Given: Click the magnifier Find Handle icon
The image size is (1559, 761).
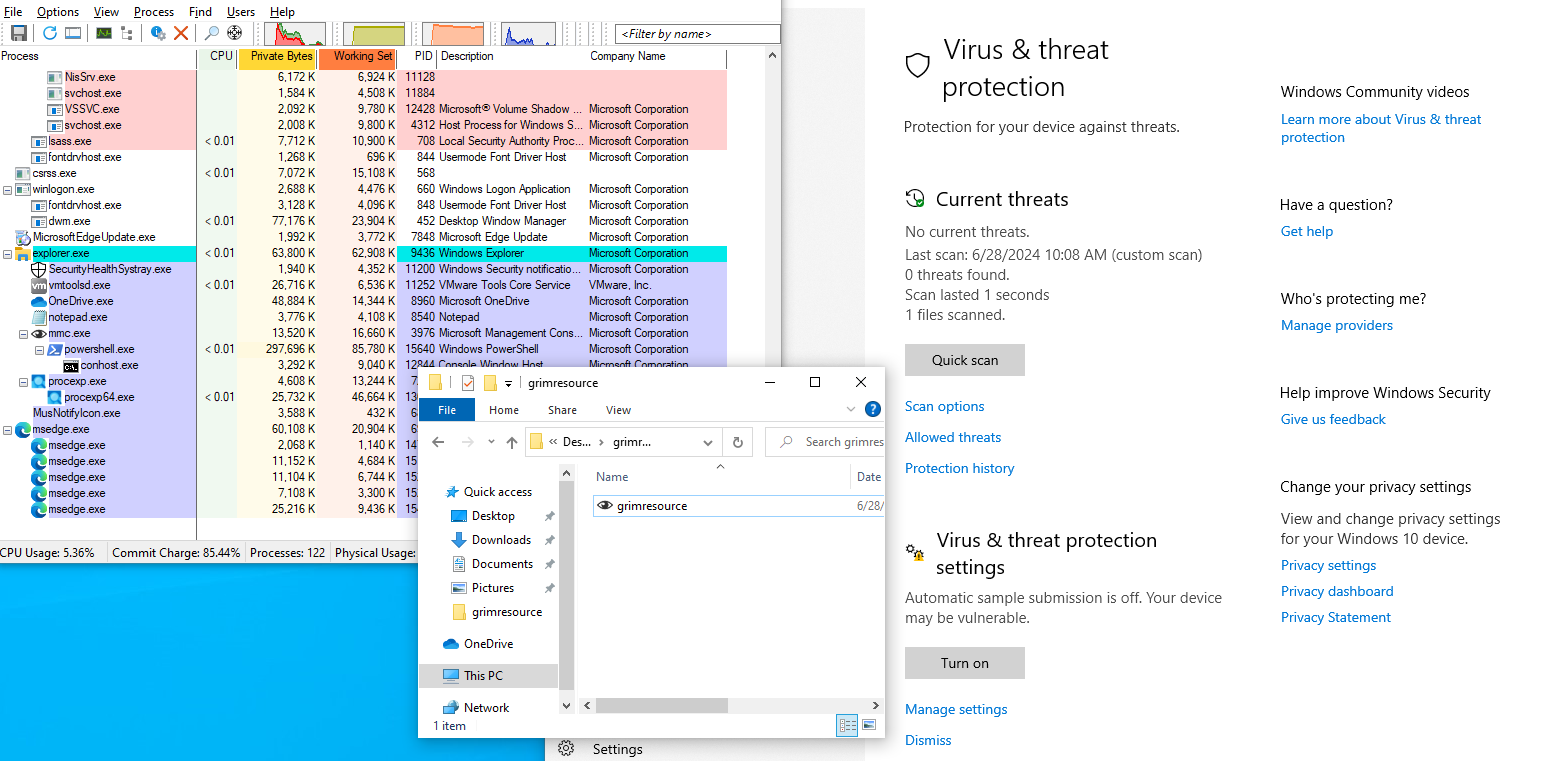Looking at the screenshot, I should [212, 33].
